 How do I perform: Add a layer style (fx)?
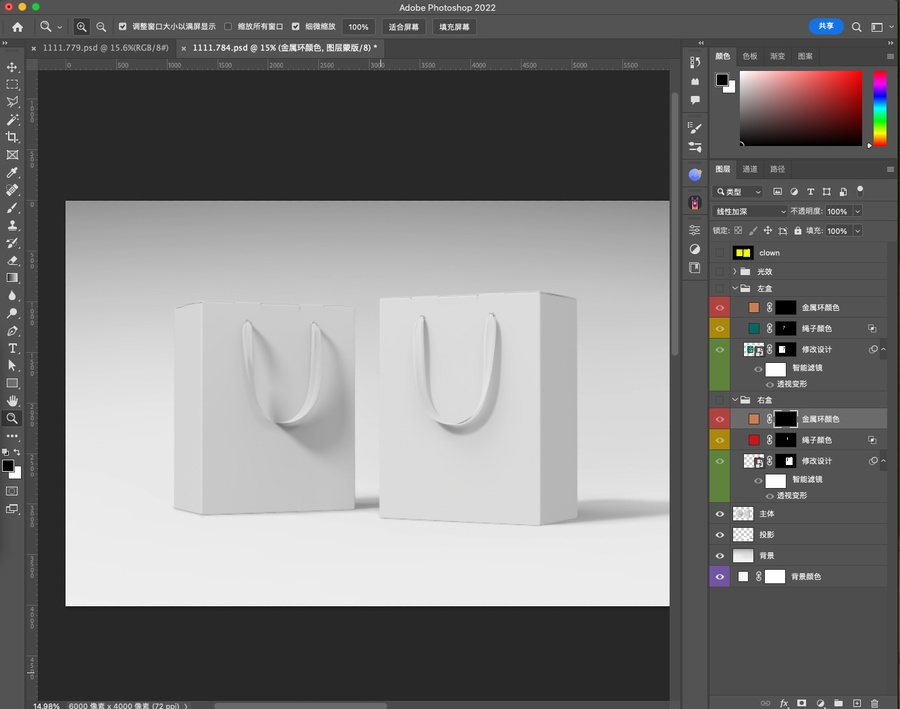pyautogui.click(x=784, y=703)
